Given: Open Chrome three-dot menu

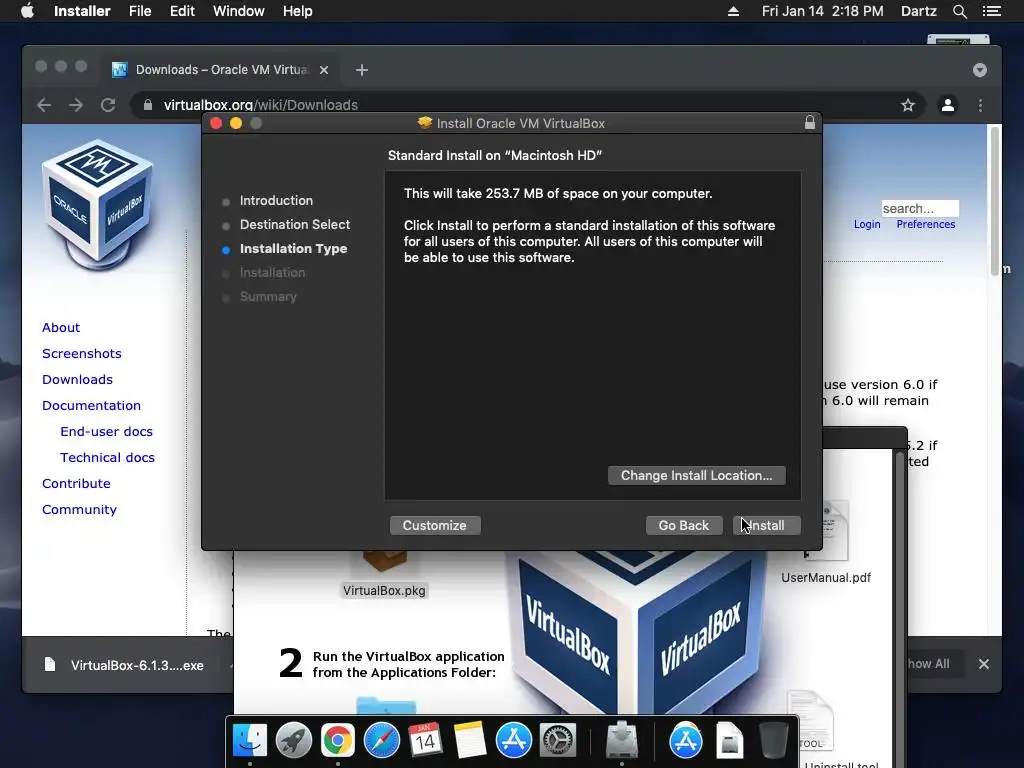Looking at the screenshot, I should point(980,105).
